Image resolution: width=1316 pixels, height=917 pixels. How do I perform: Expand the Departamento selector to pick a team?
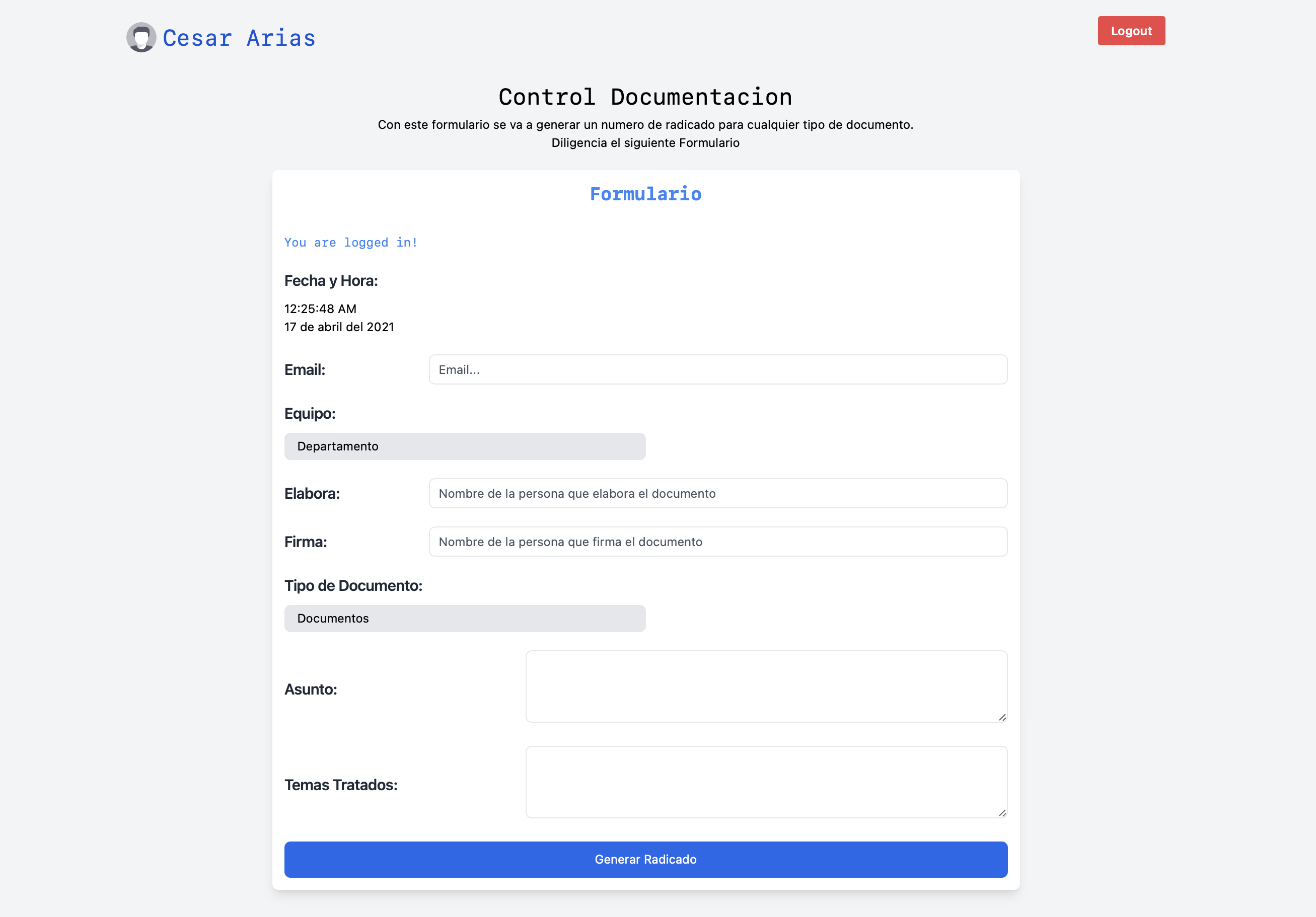click(464, 446)
